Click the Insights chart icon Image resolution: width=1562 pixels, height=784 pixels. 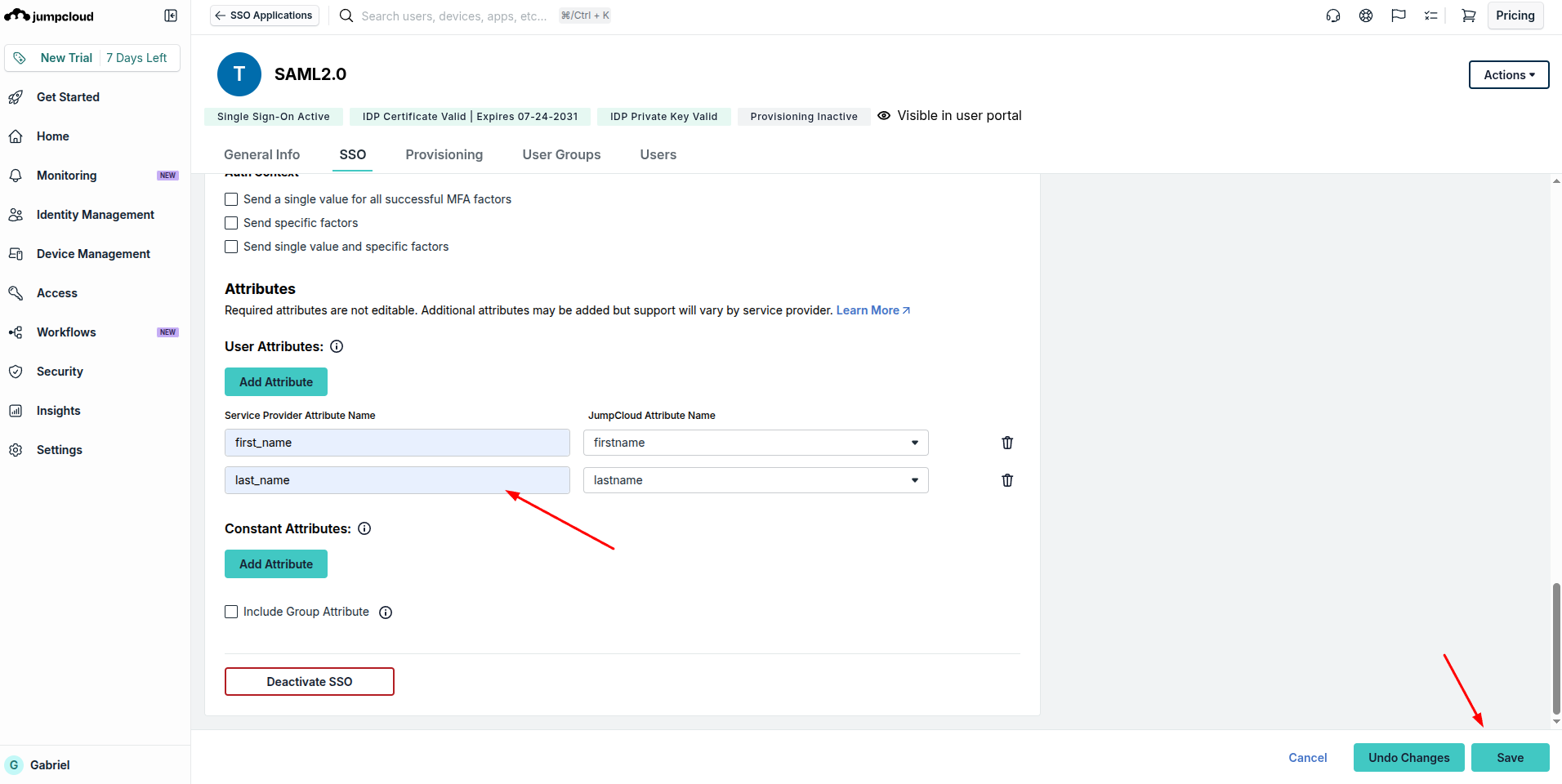tap(16, 411)
